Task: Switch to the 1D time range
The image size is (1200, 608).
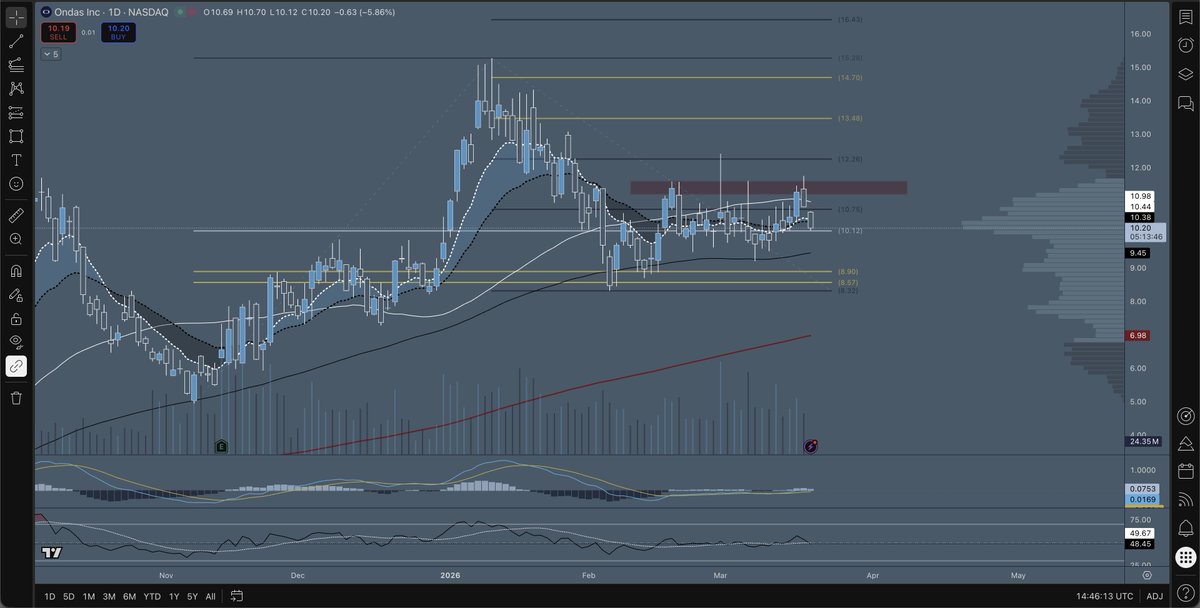Action: pos(50,596)
